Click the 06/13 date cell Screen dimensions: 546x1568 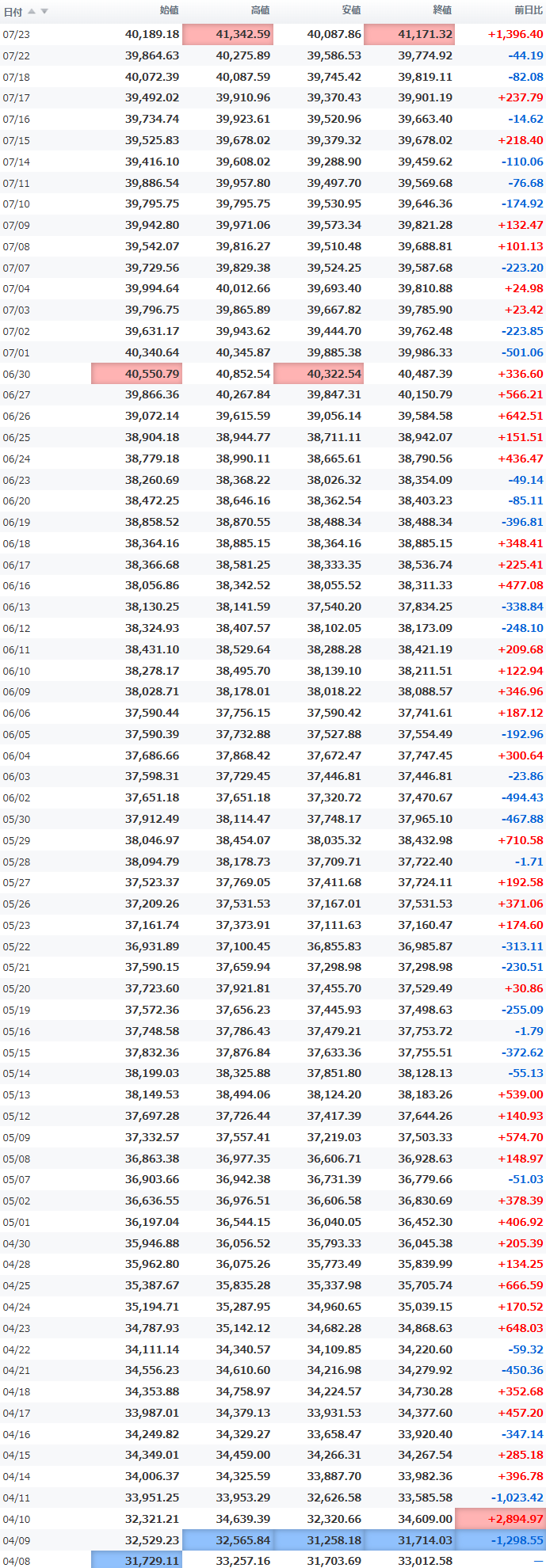pyautogui.click(x=17, y=607)
